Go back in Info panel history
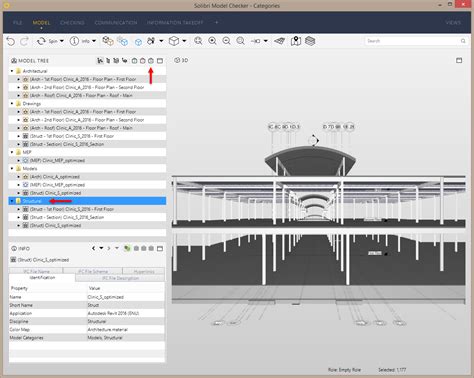474x378 pixels. [x=94, y=248]
